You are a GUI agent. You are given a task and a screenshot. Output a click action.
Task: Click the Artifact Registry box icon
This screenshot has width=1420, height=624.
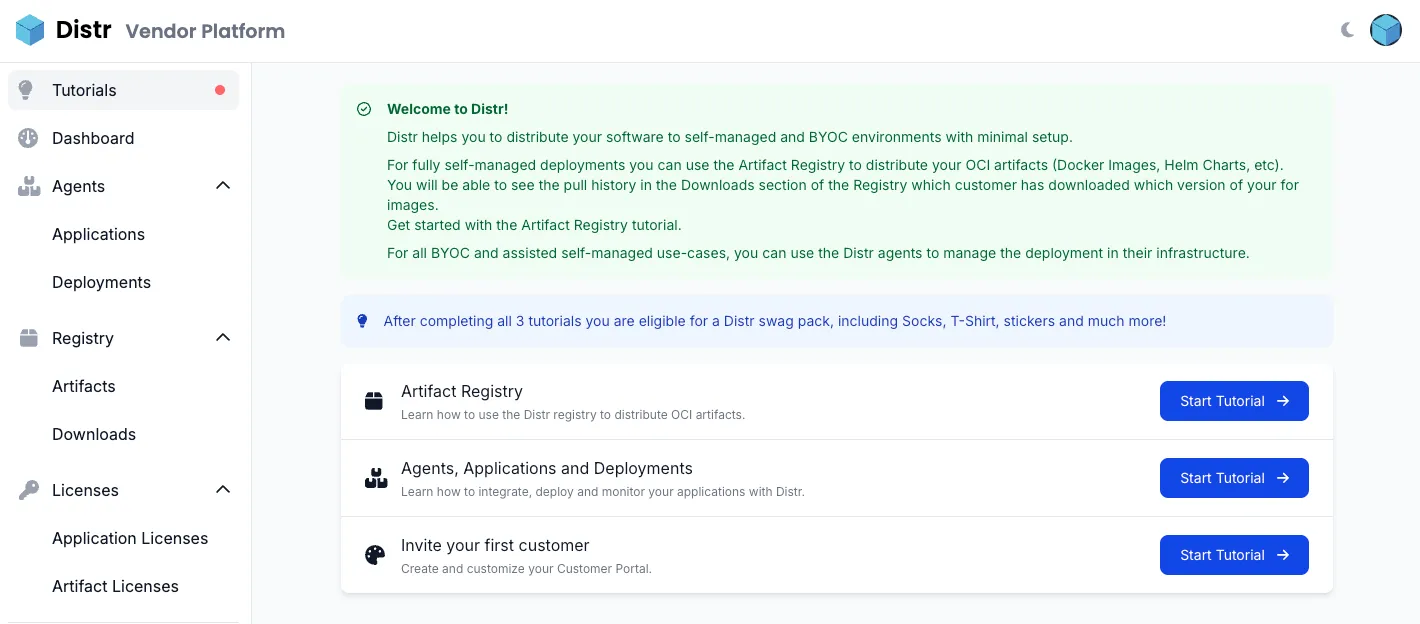point(374,401)
